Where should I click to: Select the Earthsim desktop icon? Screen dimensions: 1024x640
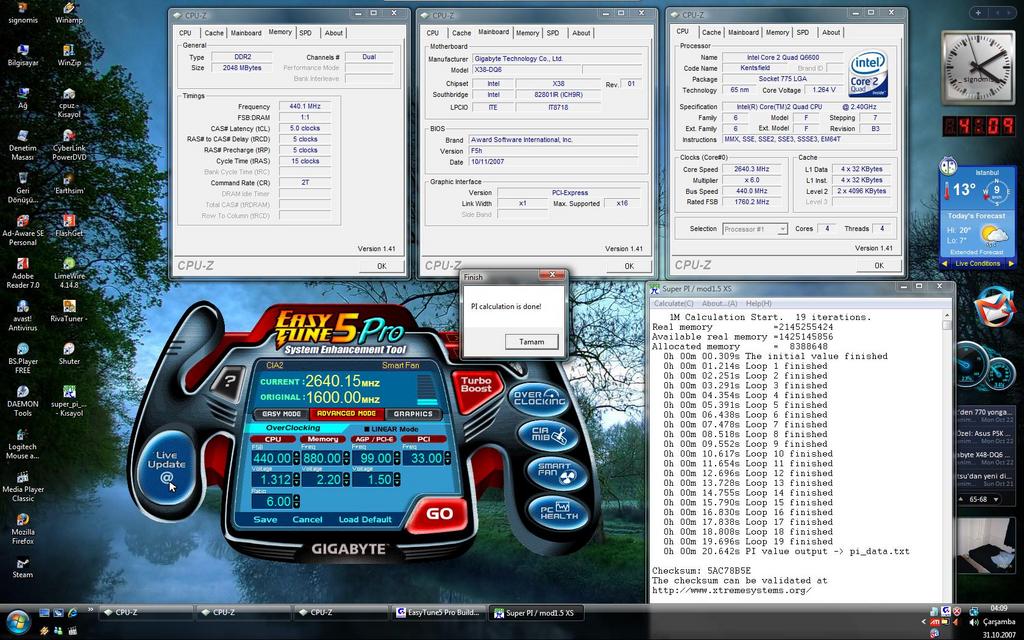coord(69,184)
